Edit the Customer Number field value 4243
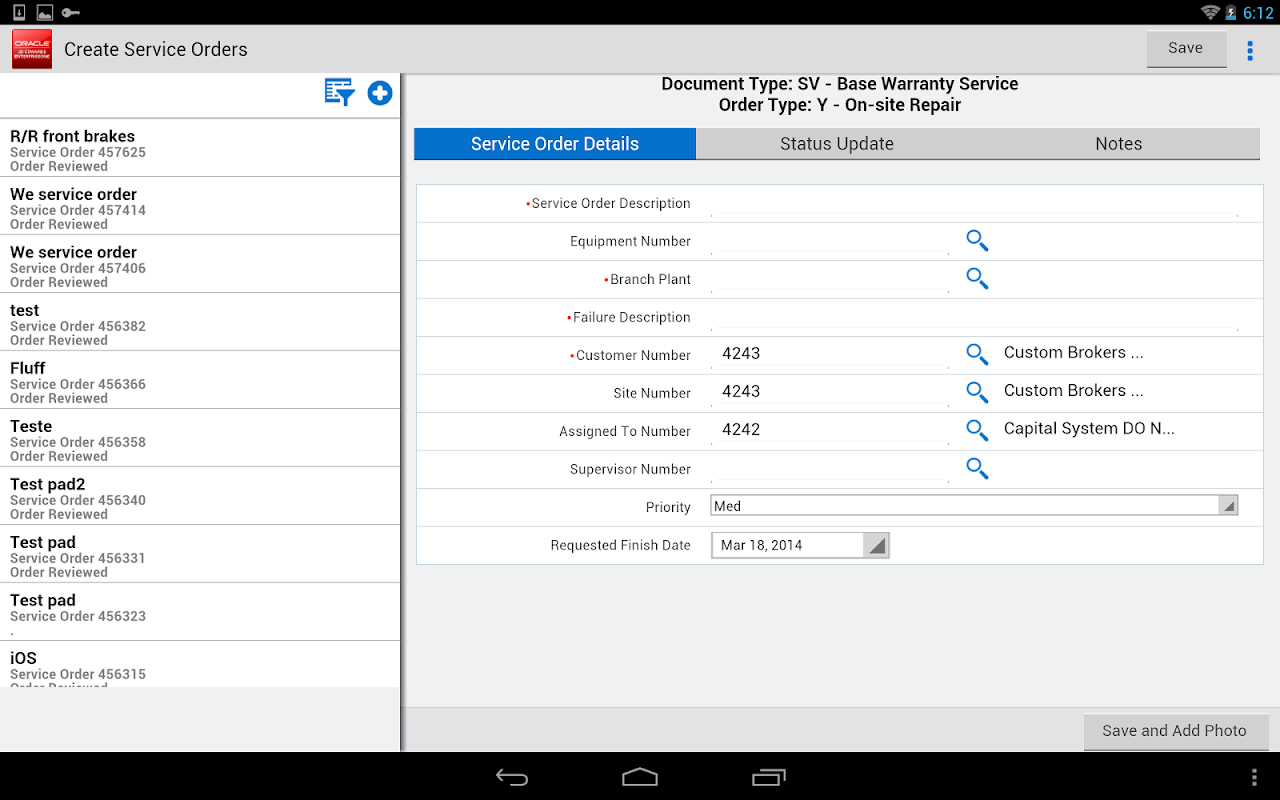The image size is (1280, 800). [830, 354]
